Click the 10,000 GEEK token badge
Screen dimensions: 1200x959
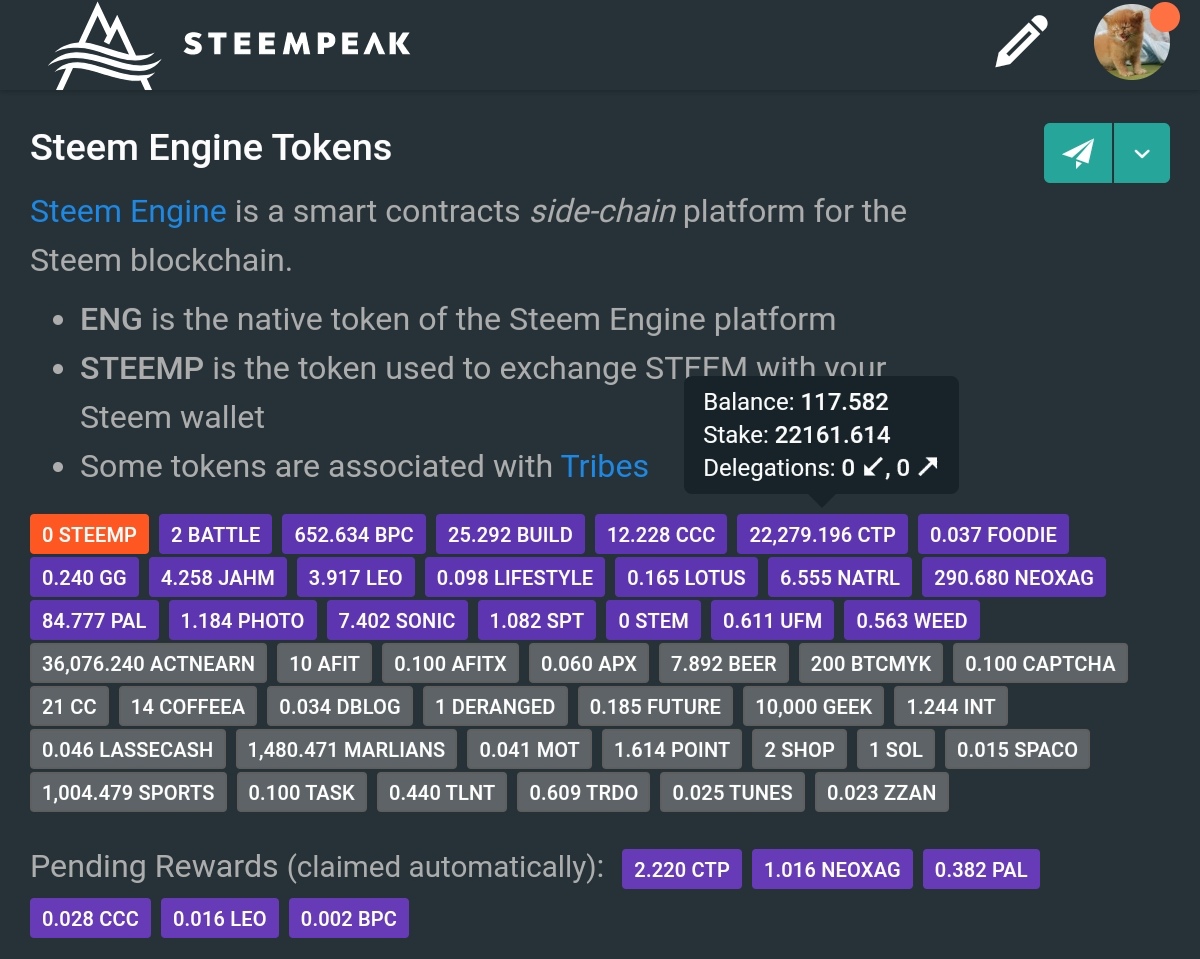[813, 706]
